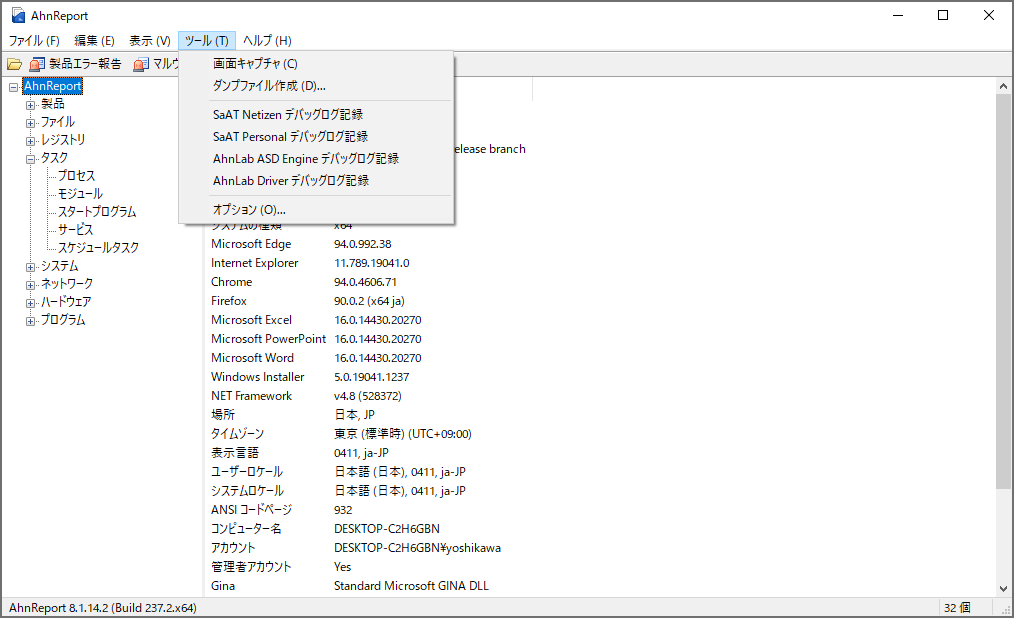Screen dimensions: 1014x618
Task: Expand the プログラム tree node
Action: tap(30, 321)
